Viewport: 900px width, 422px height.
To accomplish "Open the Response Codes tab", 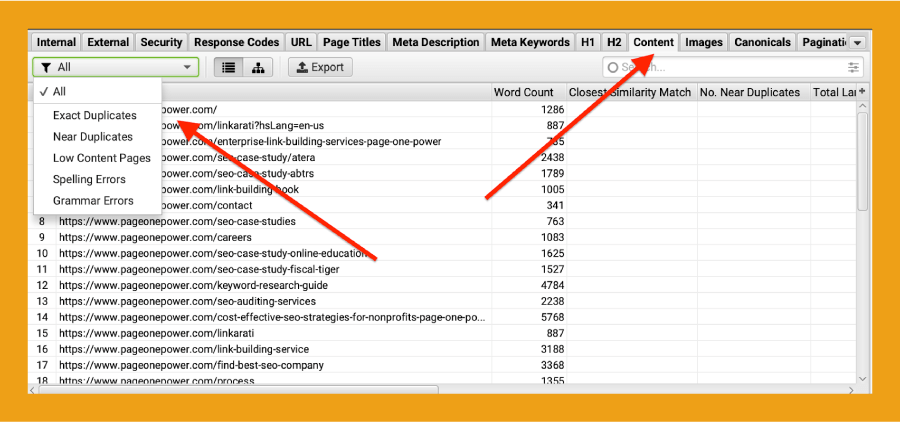I will coord(236,42).
